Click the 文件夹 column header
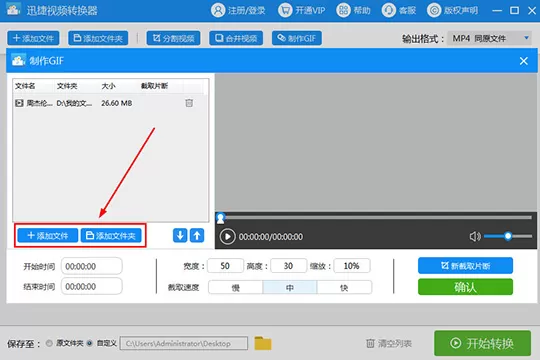Viewport: 540px width, 360px height. point(67,86)
